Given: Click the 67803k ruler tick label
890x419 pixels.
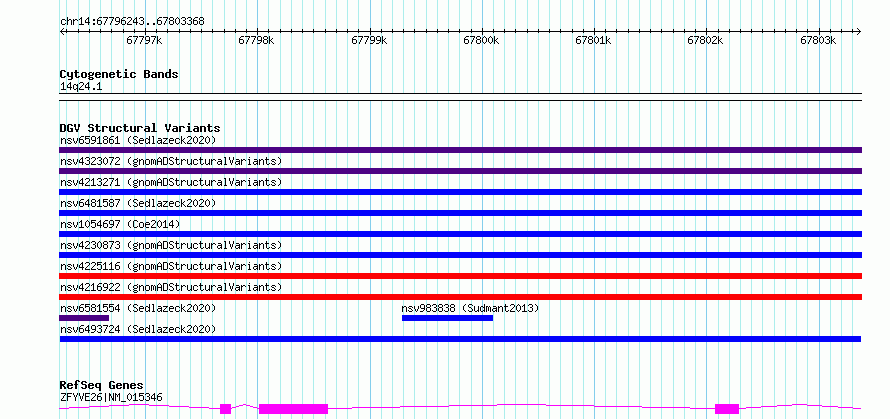Looking at the screenshot, I should [x=818, y=41].
